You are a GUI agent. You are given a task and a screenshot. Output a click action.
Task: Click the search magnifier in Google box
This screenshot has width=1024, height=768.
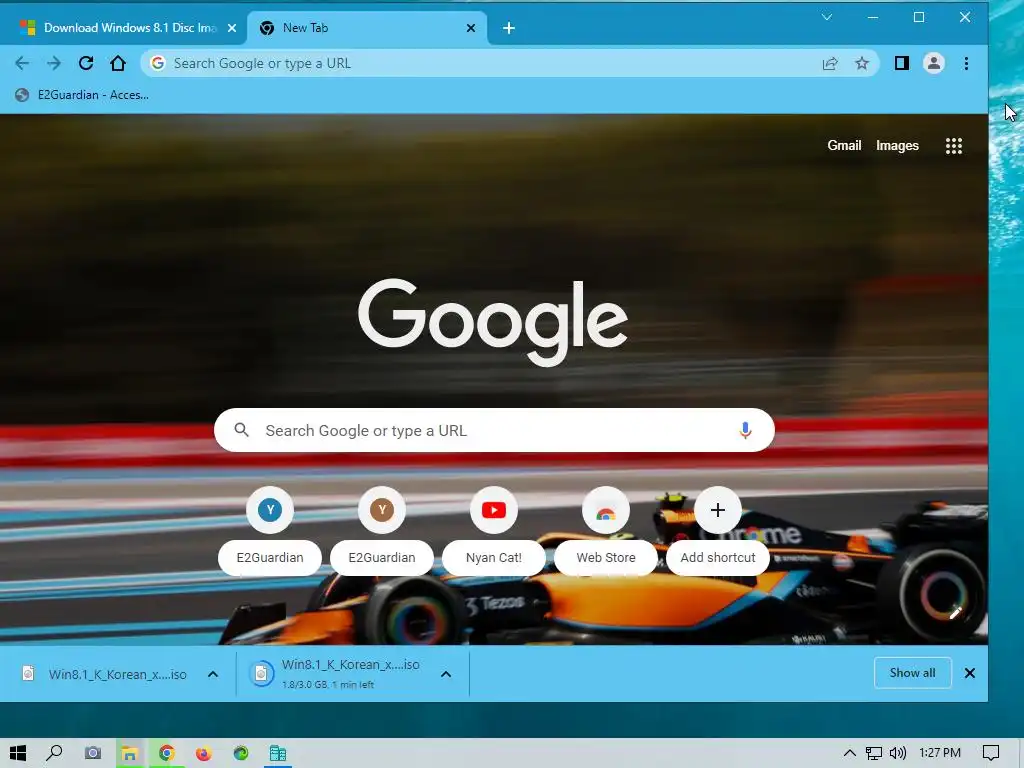(x=242, y=430)
